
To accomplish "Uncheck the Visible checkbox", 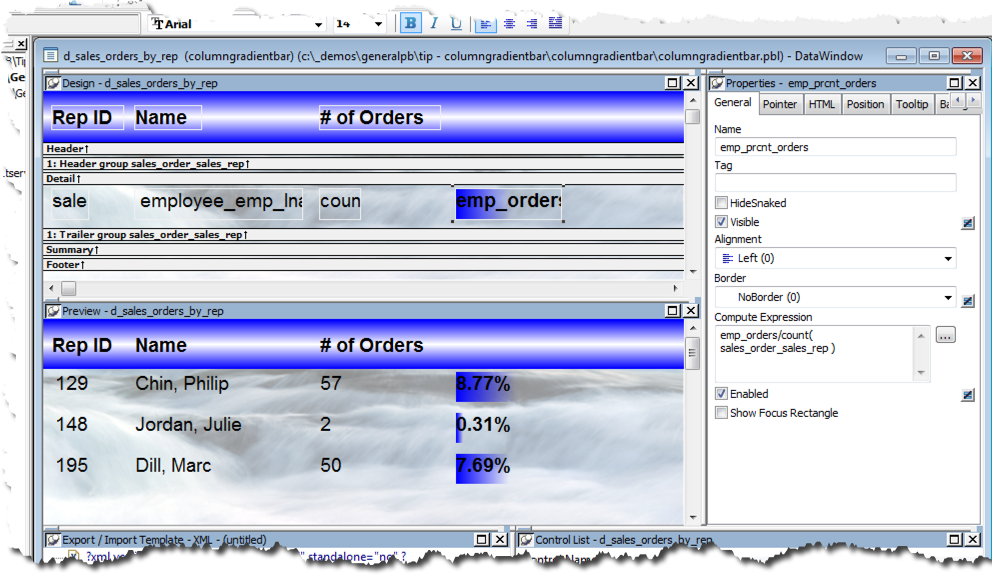I will 721,221.
